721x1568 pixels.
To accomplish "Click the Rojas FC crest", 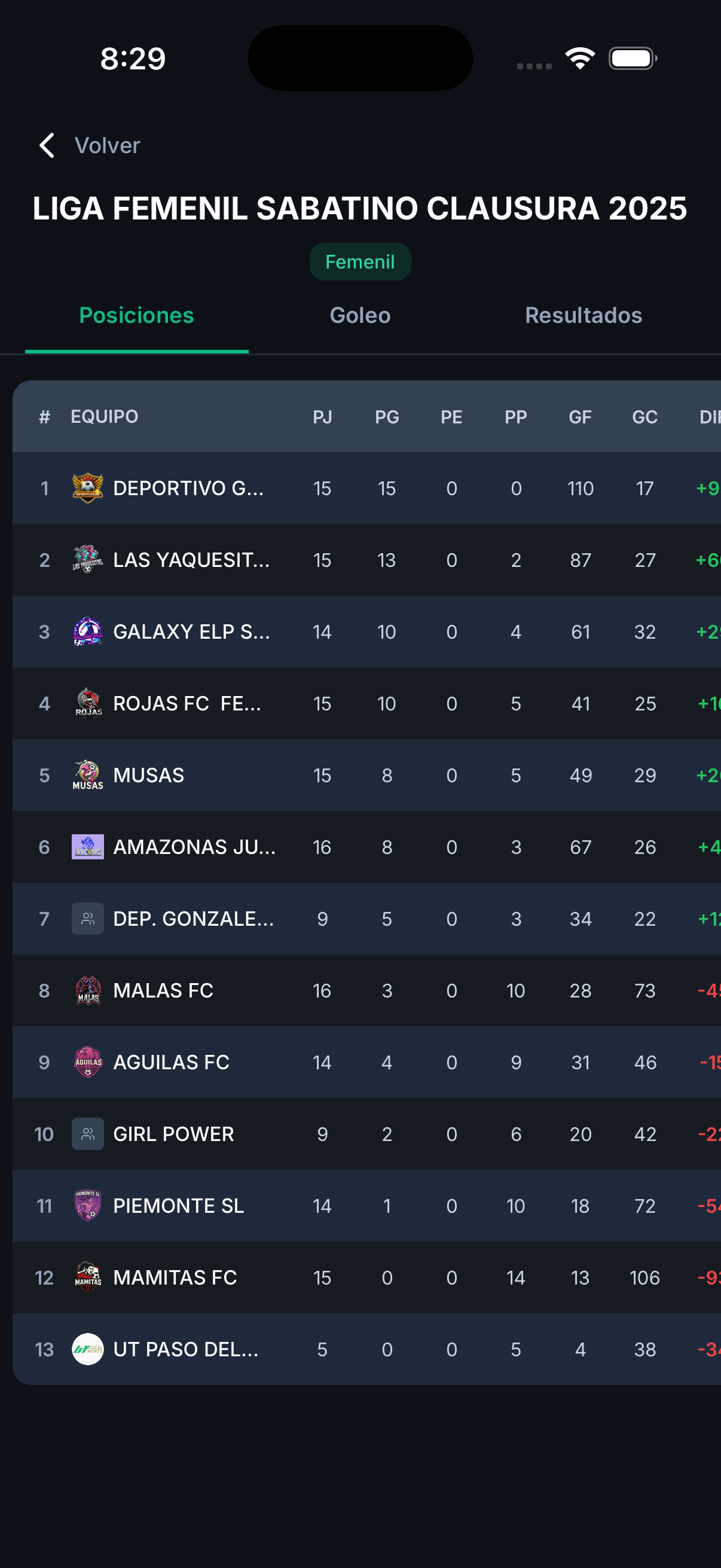I will 88,703.
